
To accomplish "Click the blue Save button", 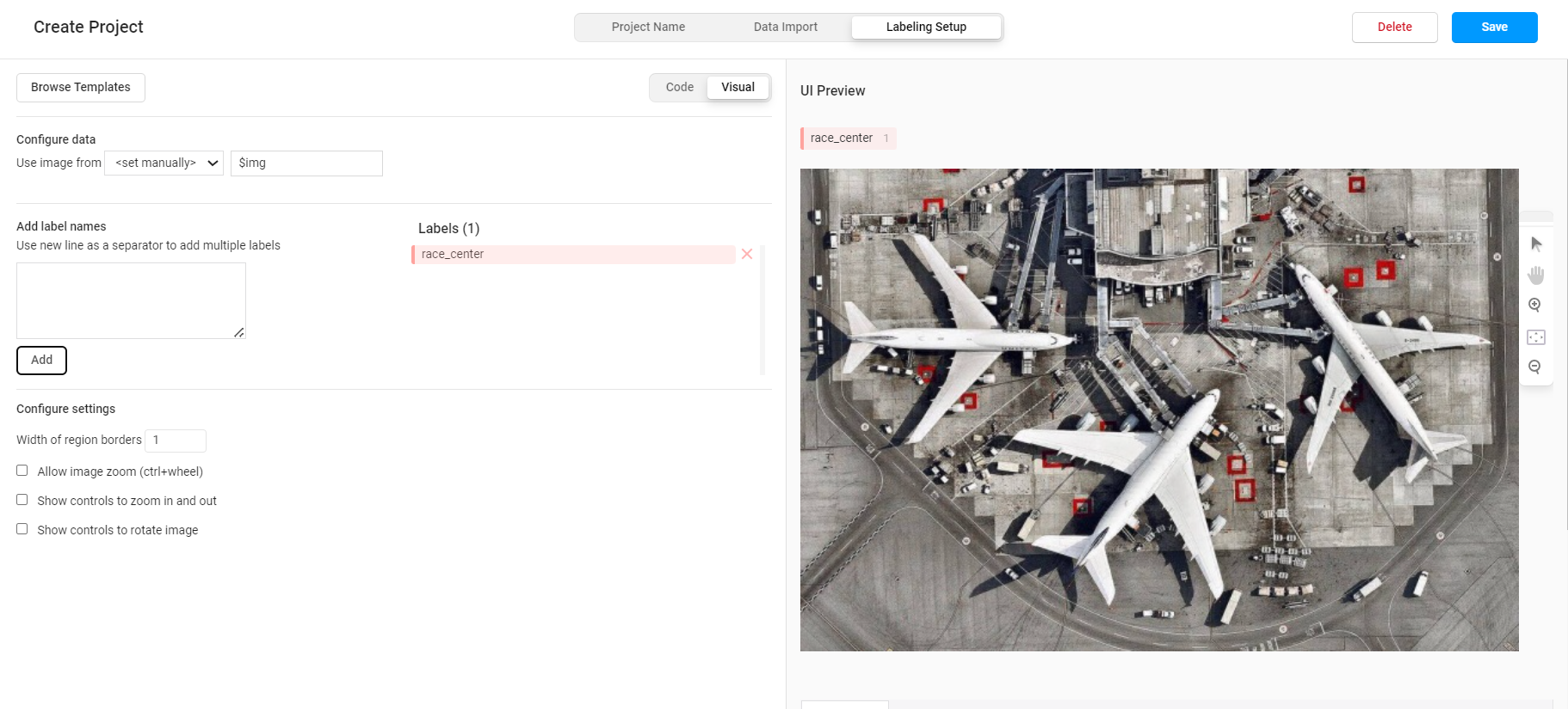I will pos(1495,28).
